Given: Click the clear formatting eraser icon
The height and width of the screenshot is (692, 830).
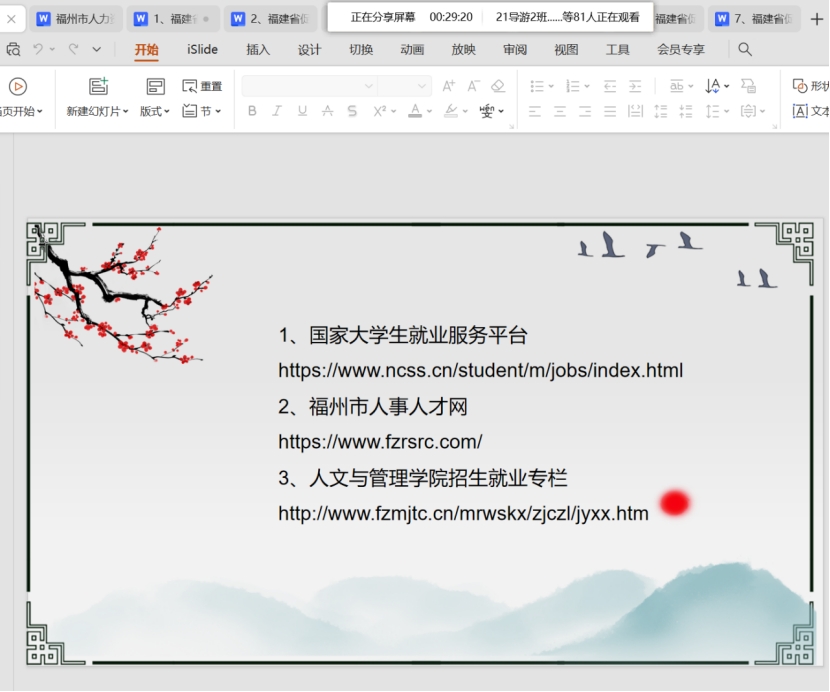Looking at the screenshot, I should pyautogui.click(x=498, y=87).
